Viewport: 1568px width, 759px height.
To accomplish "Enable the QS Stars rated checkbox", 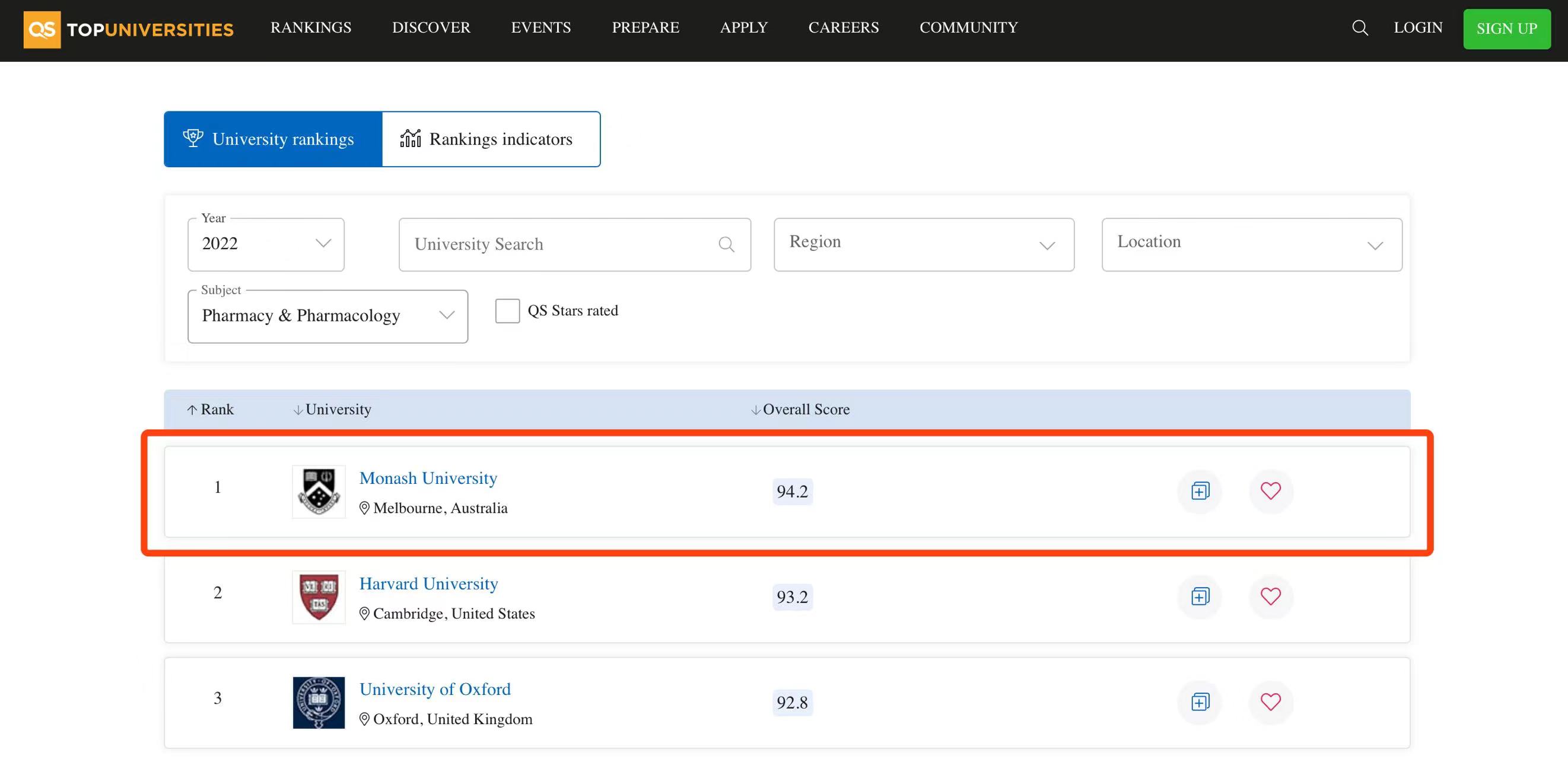I will (507, 311).
